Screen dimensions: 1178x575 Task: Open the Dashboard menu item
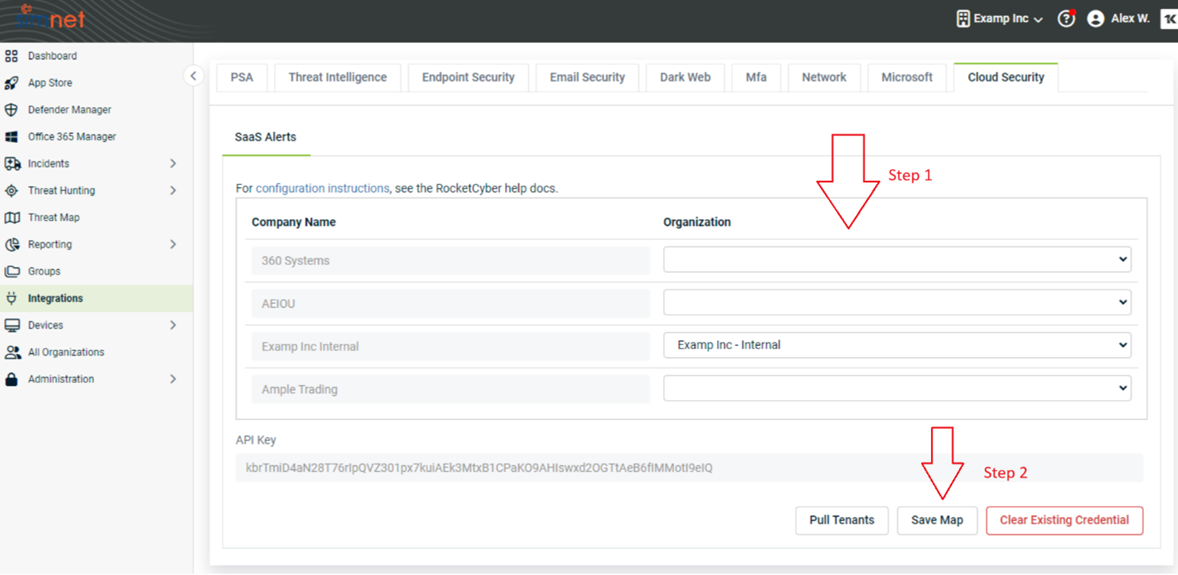(x=52, y=56)
